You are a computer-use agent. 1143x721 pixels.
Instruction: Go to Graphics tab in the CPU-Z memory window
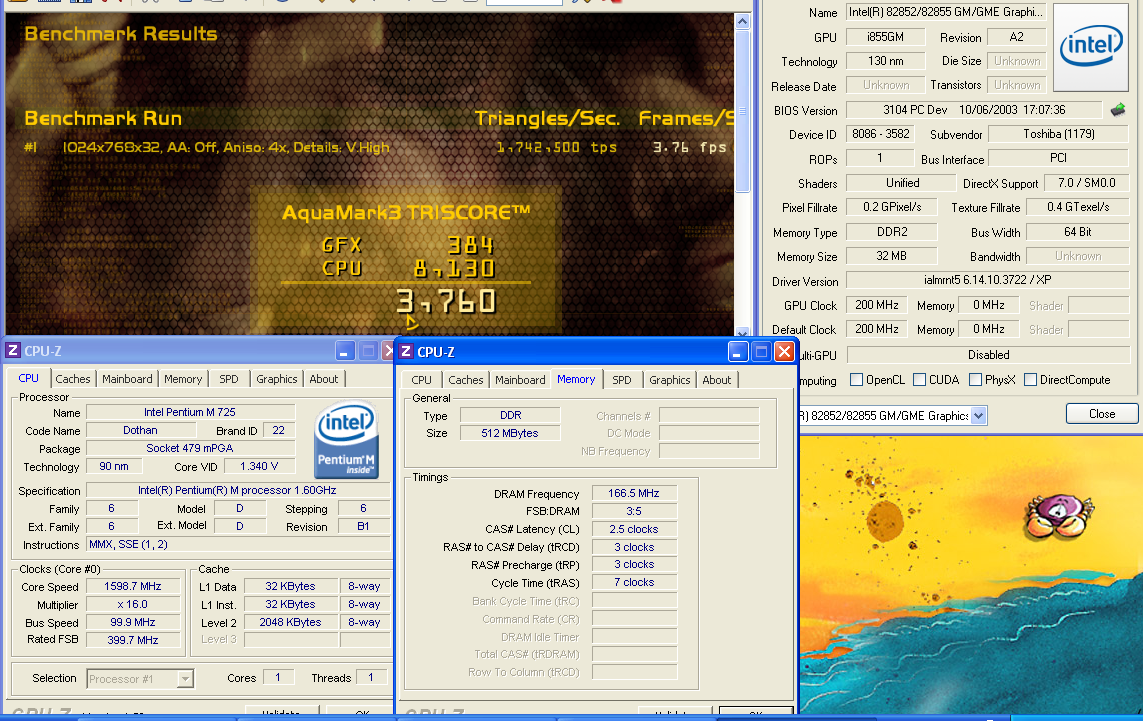pos(669,380)
